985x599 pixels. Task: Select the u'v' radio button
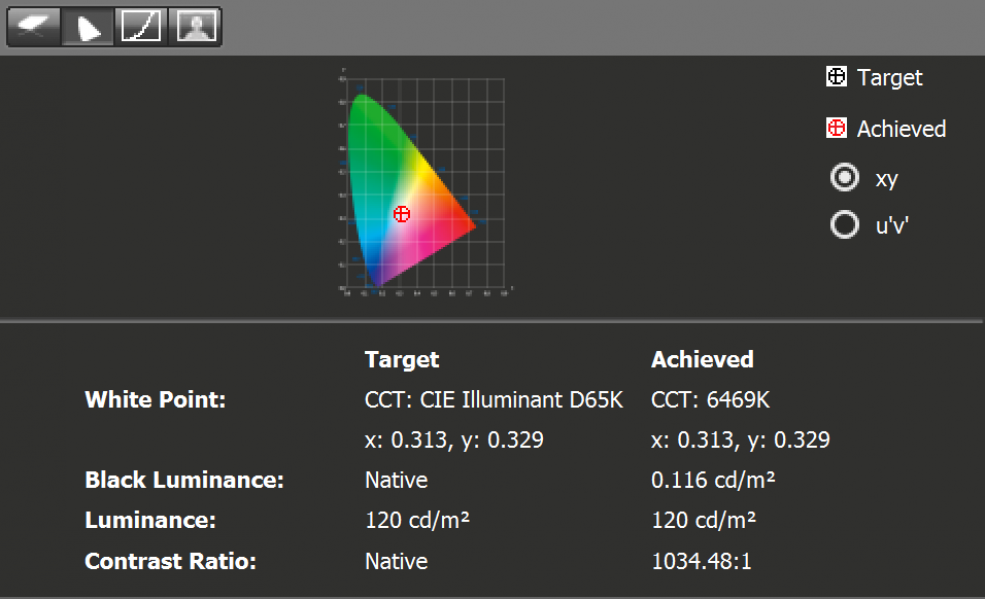845,226
